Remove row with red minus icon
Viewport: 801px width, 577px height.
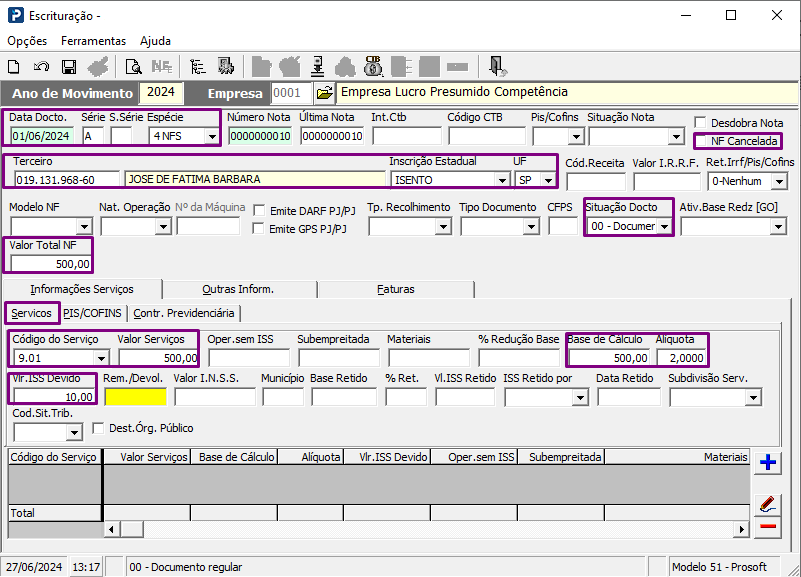click(768, 527)
